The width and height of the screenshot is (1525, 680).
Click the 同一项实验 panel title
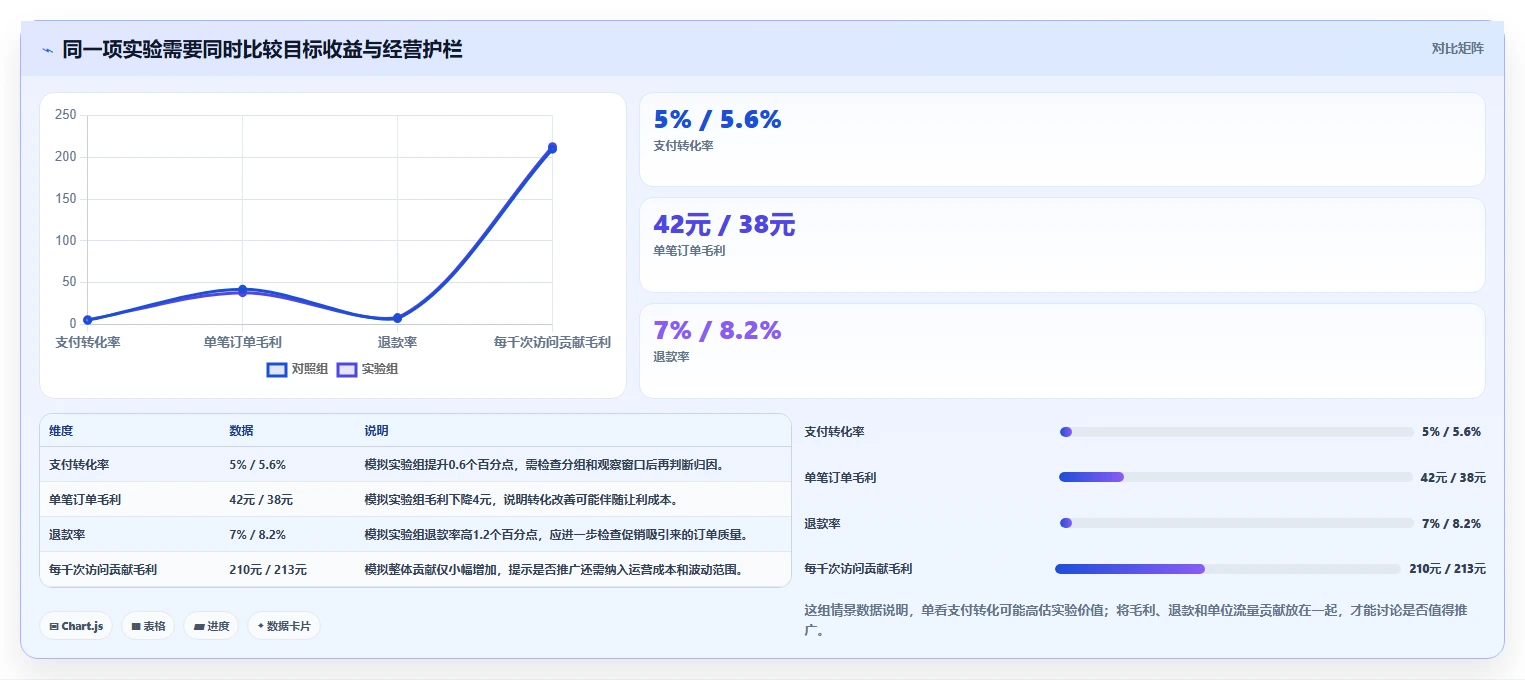point(262,50)
